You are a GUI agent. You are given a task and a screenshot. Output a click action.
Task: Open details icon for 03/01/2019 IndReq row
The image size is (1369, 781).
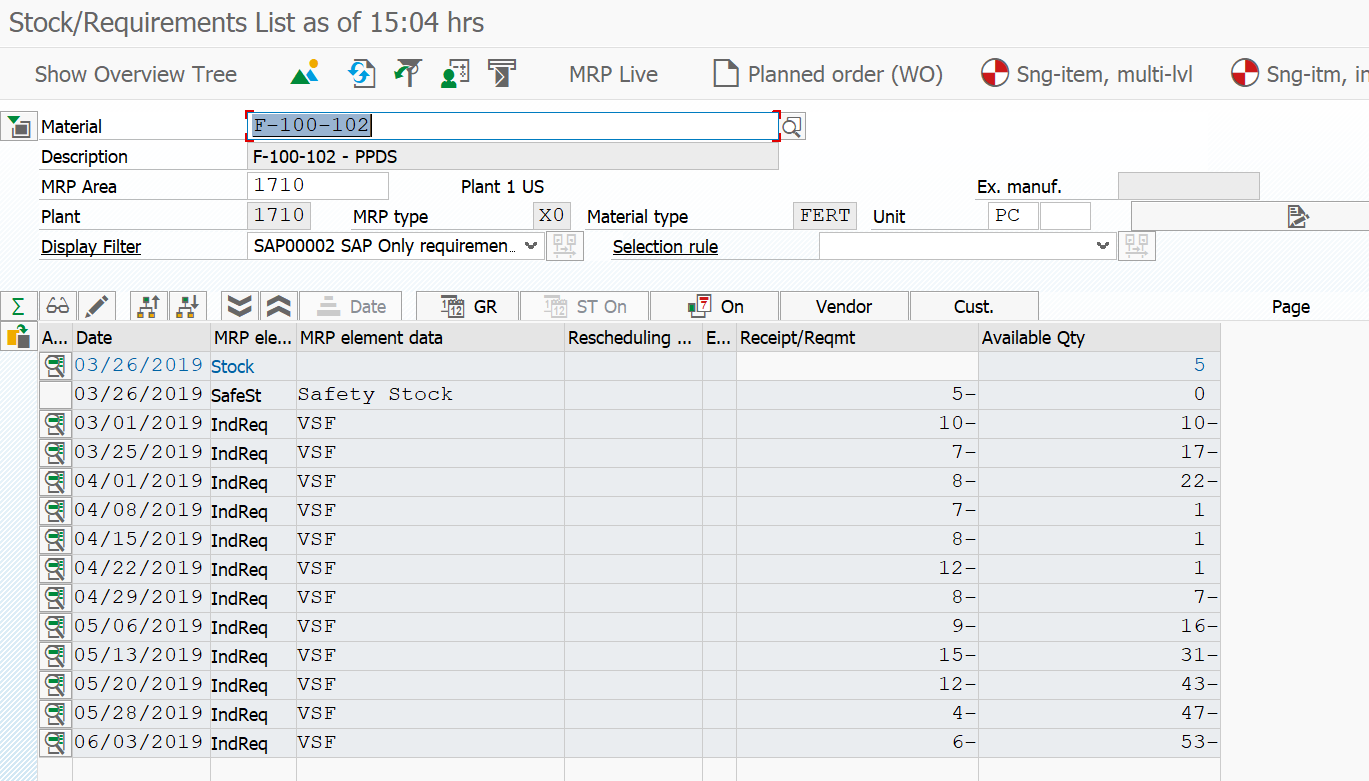tap(55, 424)
